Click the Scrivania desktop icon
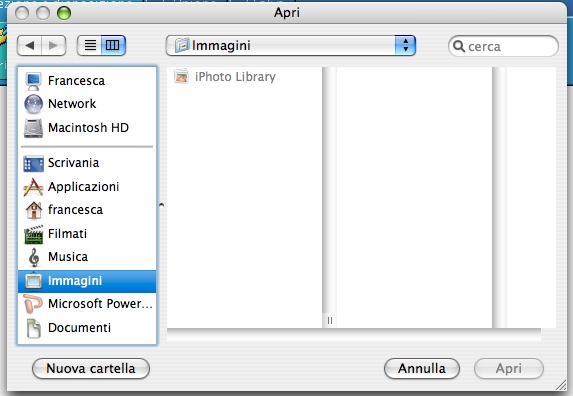Viewport: 573px width, 396px height. point(33,163)
